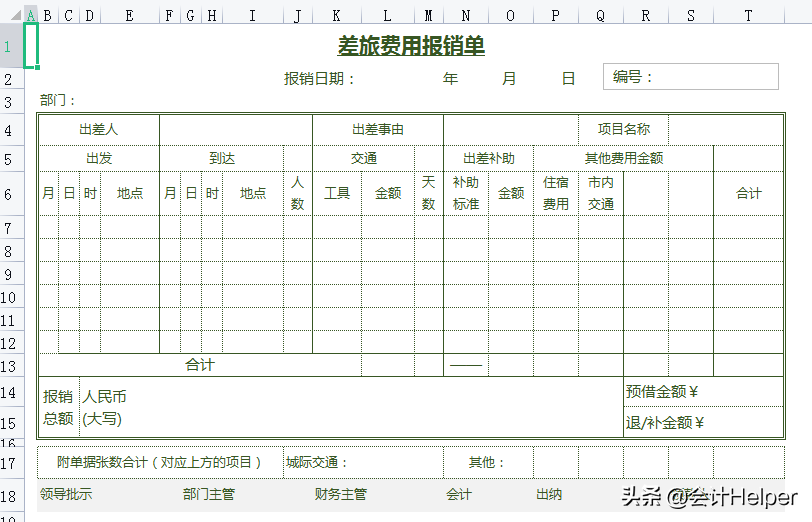Click the 城际交通 cell
The width and height of the screenshot is (812, 522).
pyautogui.click(x=364, y=462)
